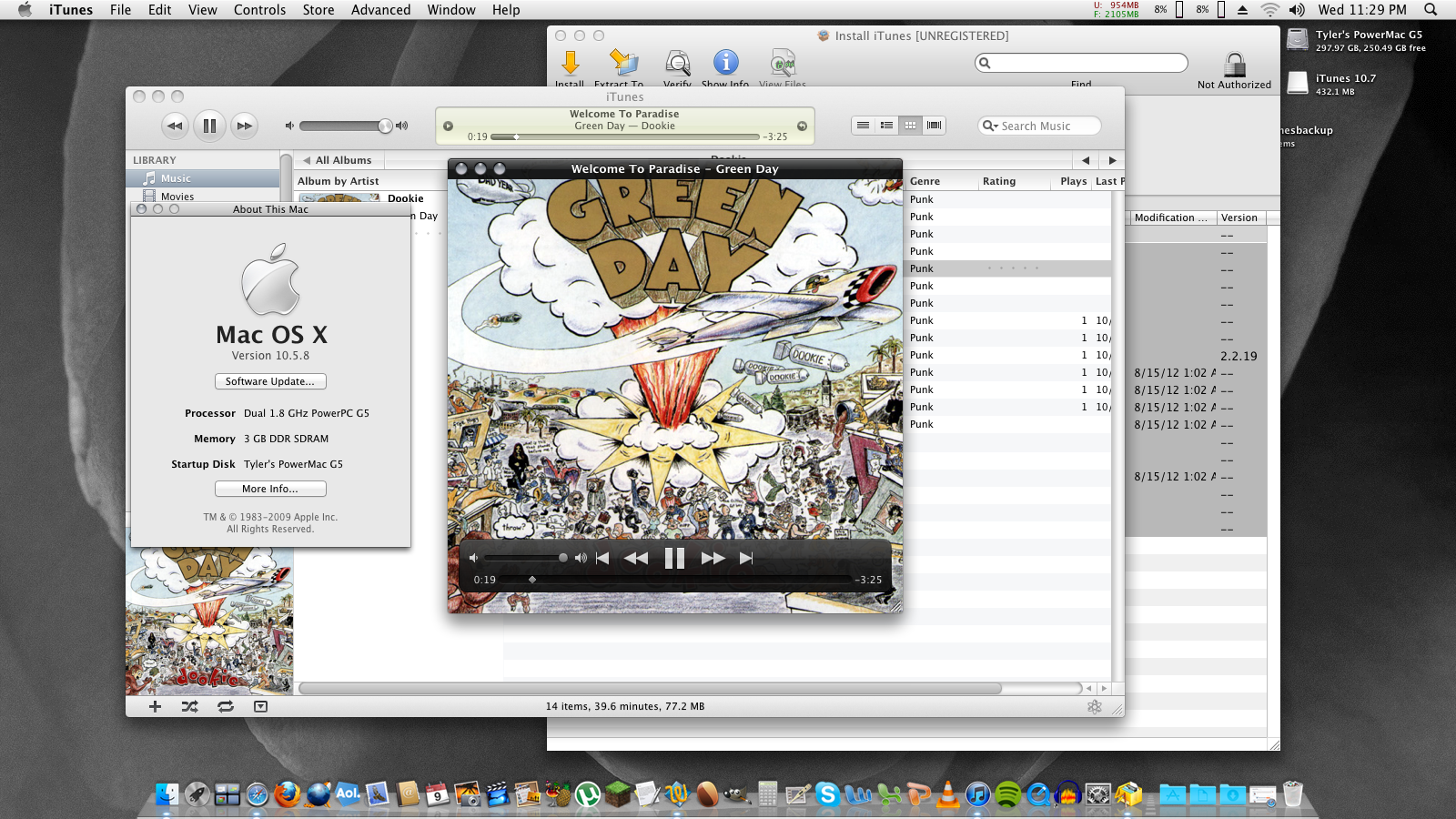Launch VLC from the Dock
1456x819 pixels.
click(948, 794)
